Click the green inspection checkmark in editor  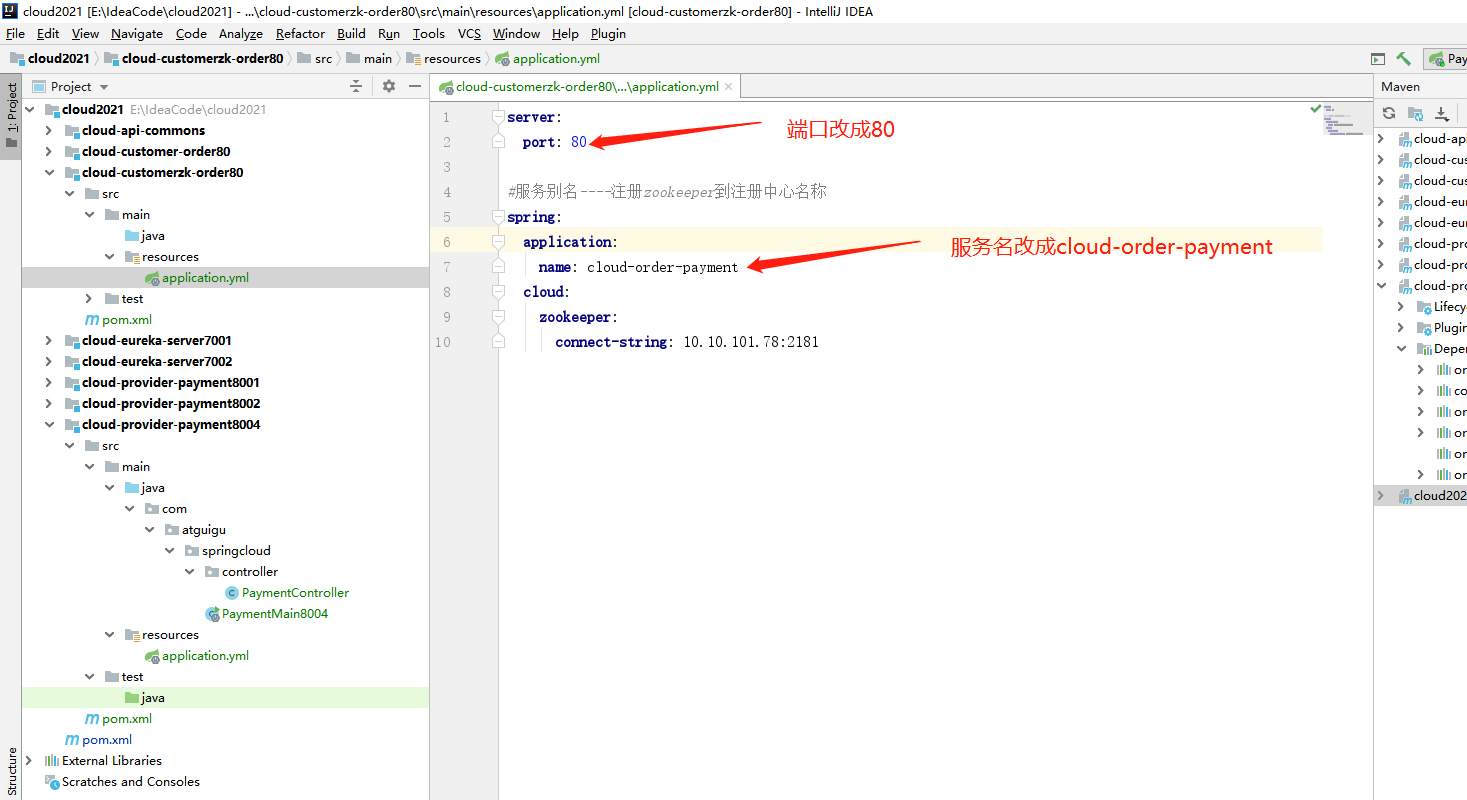(1315, 107)
